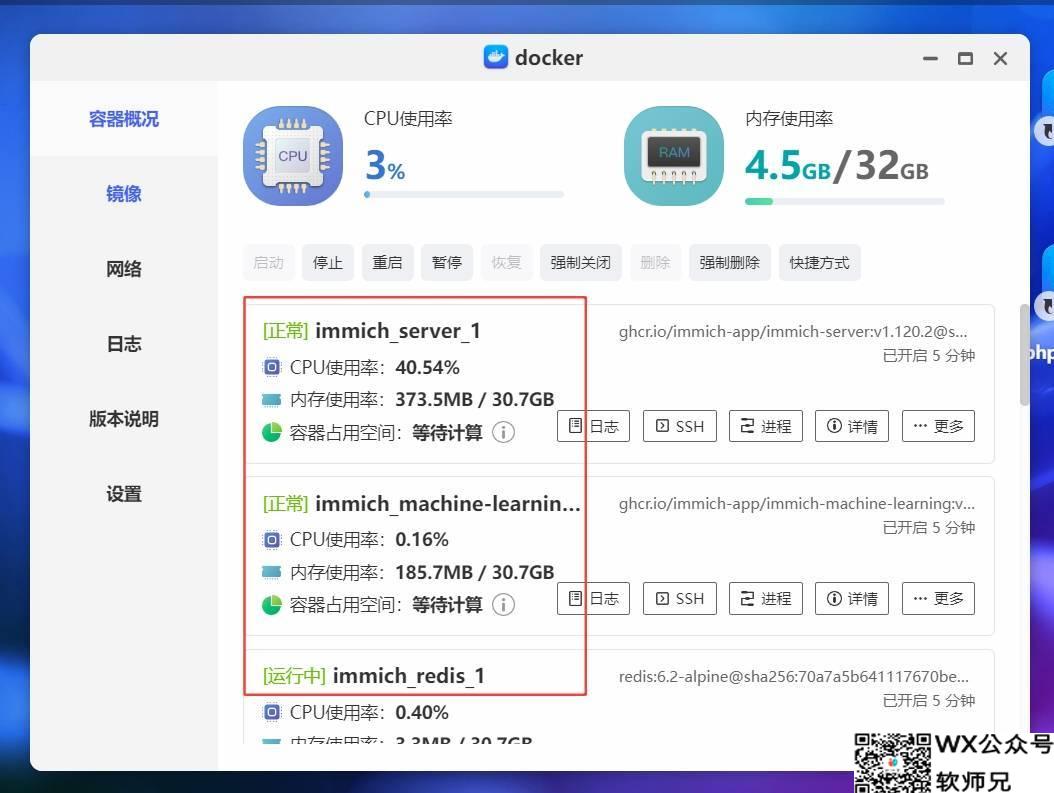Click CPU usage icon of immich_machine-learning
The height and width of the screenshot is (793, 1054).
pyautogui.click(x=272, y=540)
